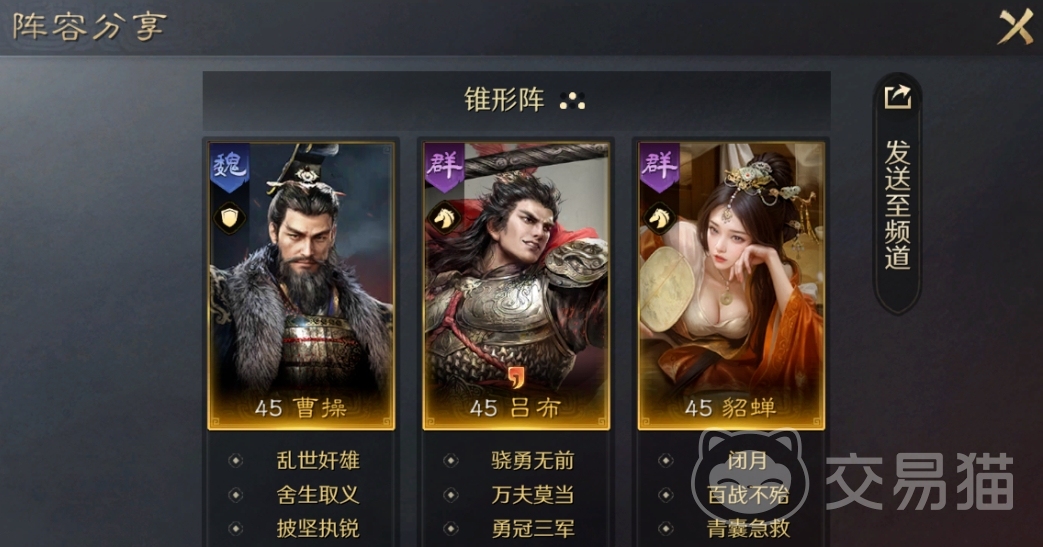Click the 群 faction badge on 貂蝉
1043x547 pixels.
click(x=659, y=166)
